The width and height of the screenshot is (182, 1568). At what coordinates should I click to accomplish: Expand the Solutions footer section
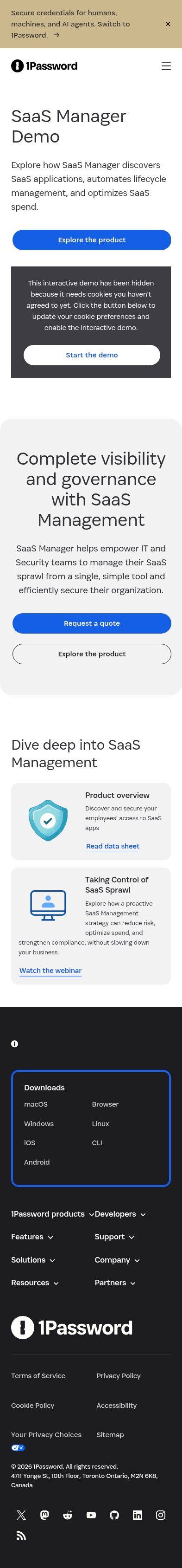point(33,1260)
